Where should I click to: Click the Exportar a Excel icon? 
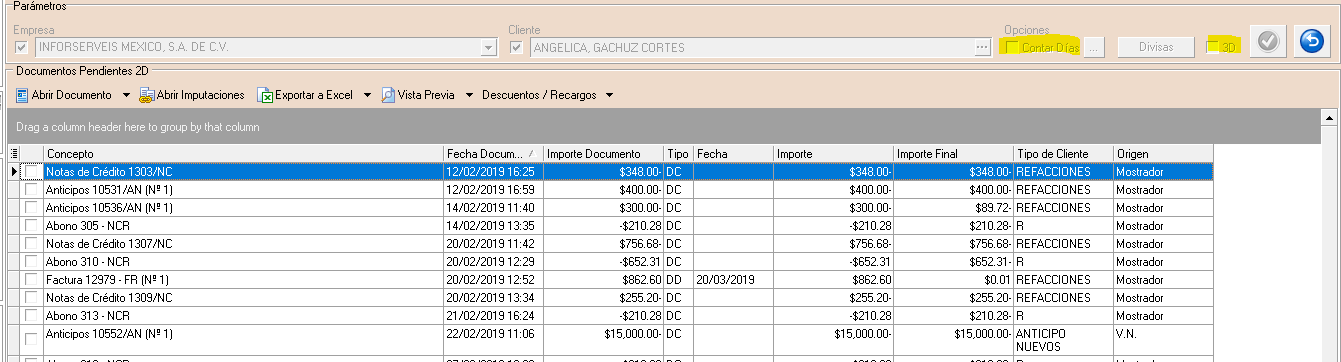coord(266,95)
